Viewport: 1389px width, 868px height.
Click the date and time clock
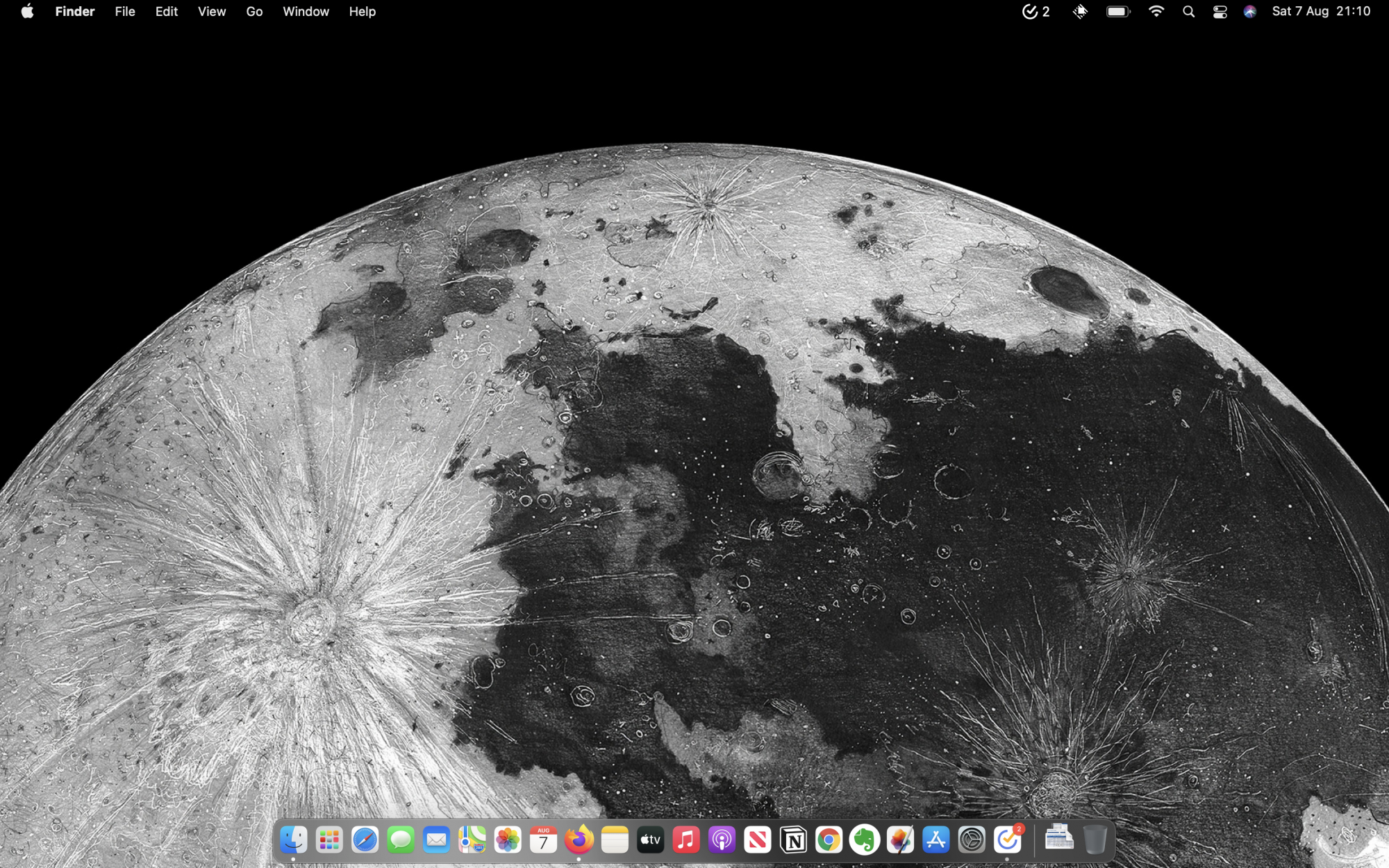coord(1321,12)
